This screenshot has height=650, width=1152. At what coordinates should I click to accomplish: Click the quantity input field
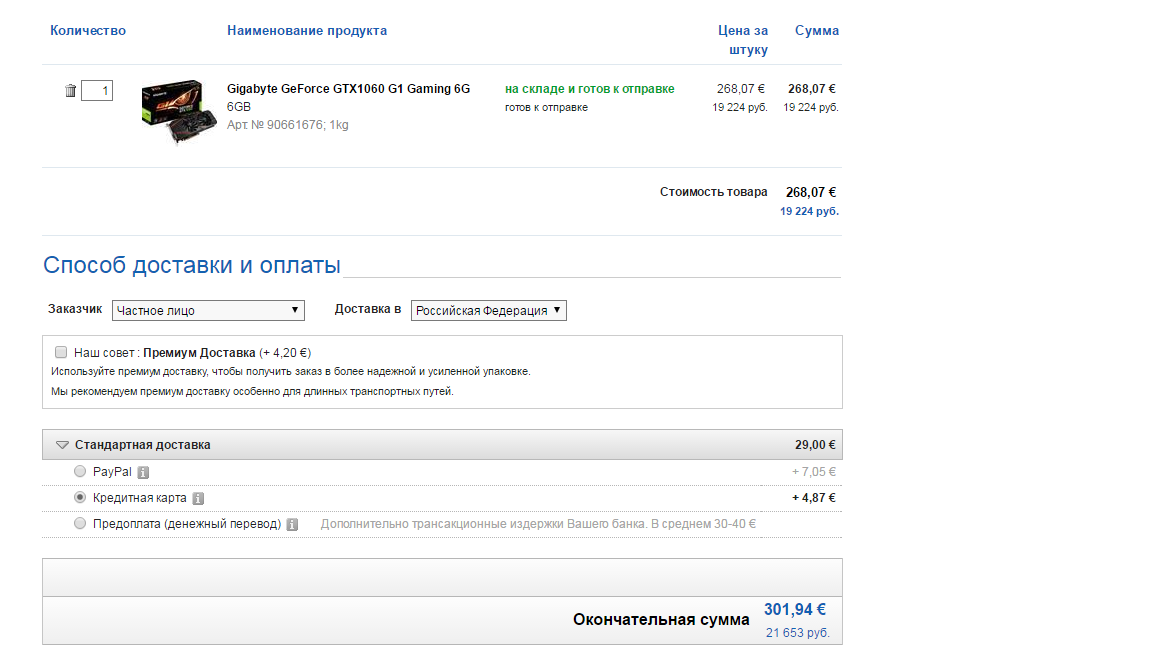(97, 91)
